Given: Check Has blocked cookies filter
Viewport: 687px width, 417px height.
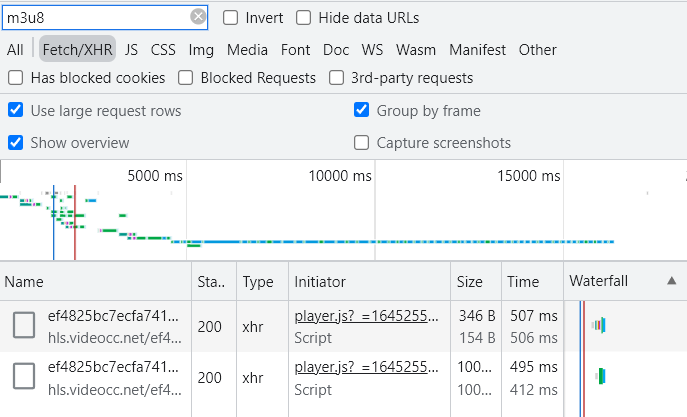Looking at the screenshot, I should 16,78.
